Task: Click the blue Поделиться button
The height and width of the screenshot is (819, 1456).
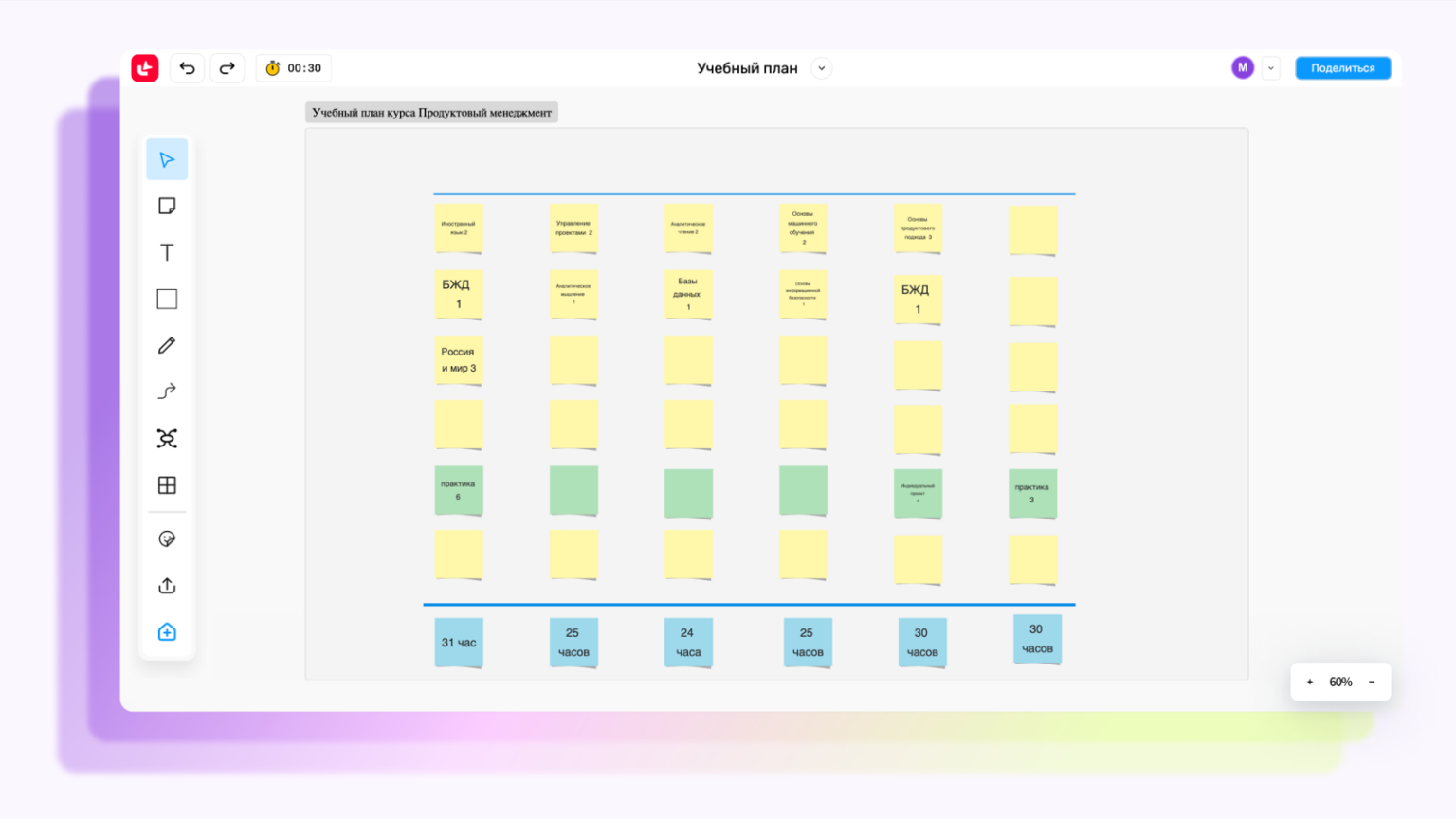Action: click(x=1342, y=68)
